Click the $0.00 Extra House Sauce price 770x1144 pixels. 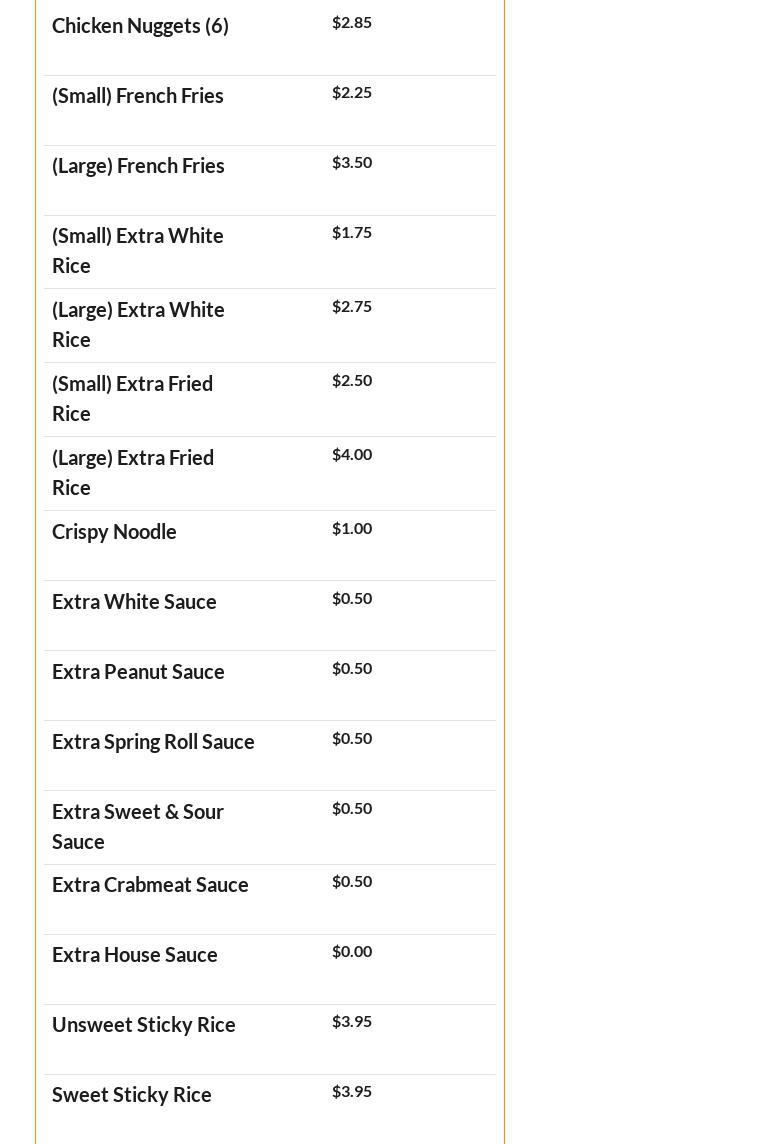[352, 952]
